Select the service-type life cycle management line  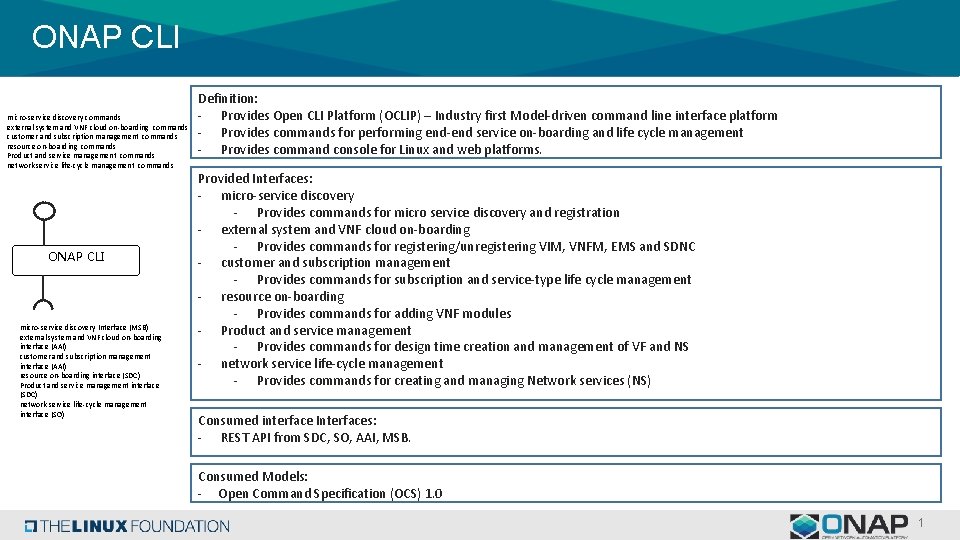tap(474, 280)
